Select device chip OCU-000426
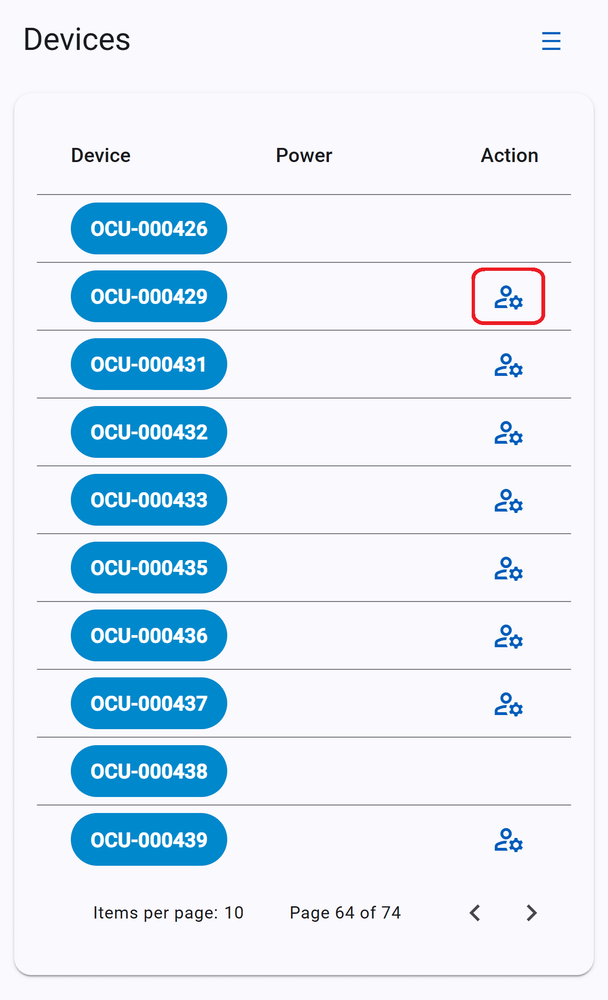This screenshot has width=608, height=1000. point(149,228)
